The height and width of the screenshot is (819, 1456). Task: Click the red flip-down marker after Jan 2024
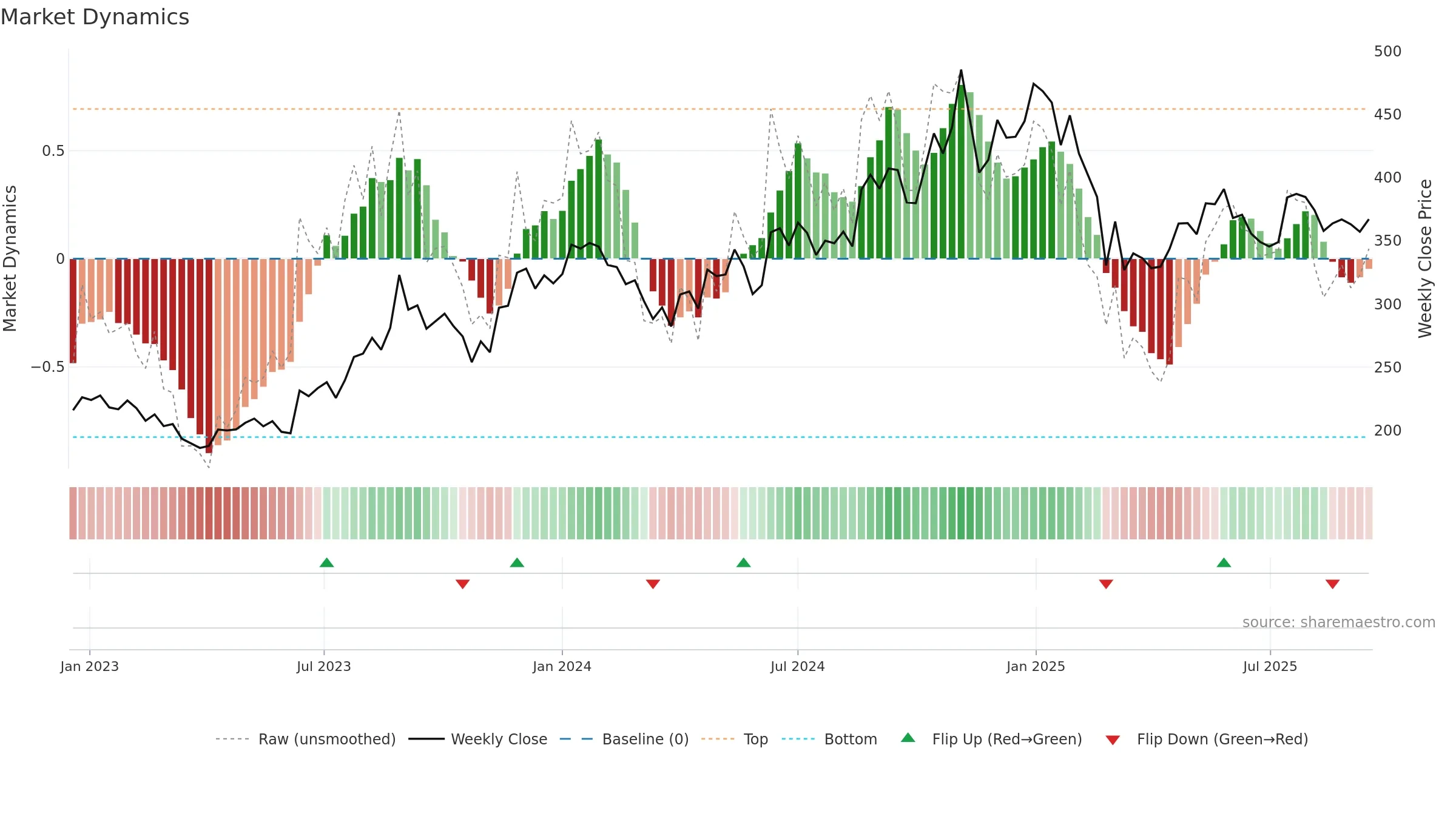[653, 584]
